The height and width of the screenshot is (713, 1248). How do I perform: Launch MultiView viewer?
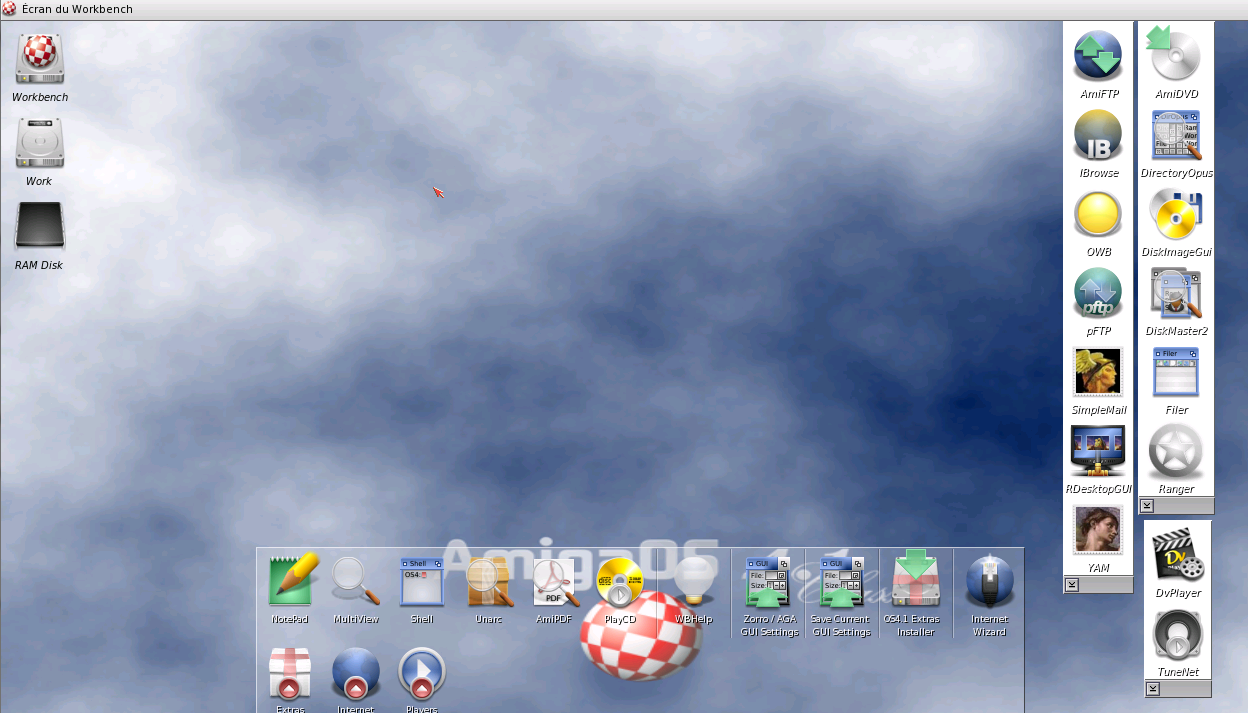(356, 582)
